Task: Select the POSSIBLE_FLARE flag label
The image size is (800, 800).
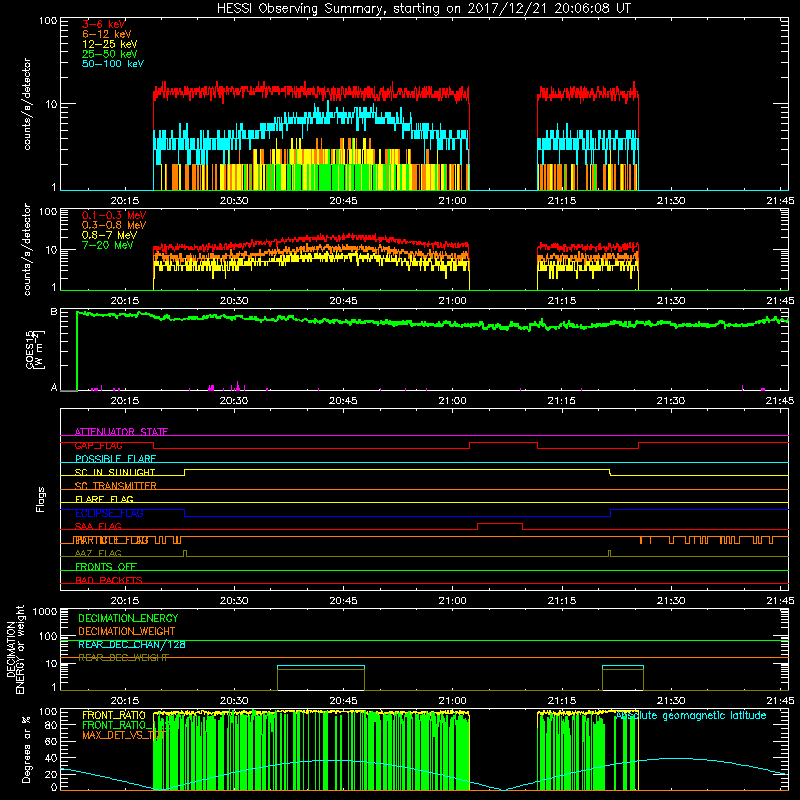Action: point(115,459)
